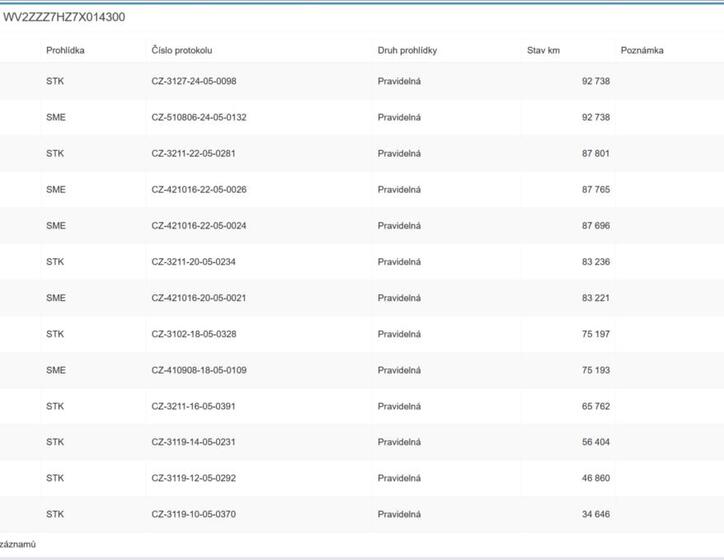Select protocol CZ-3211-16-05-0391
The height and width of the screenshot is (560, 724).
(193, 406)
